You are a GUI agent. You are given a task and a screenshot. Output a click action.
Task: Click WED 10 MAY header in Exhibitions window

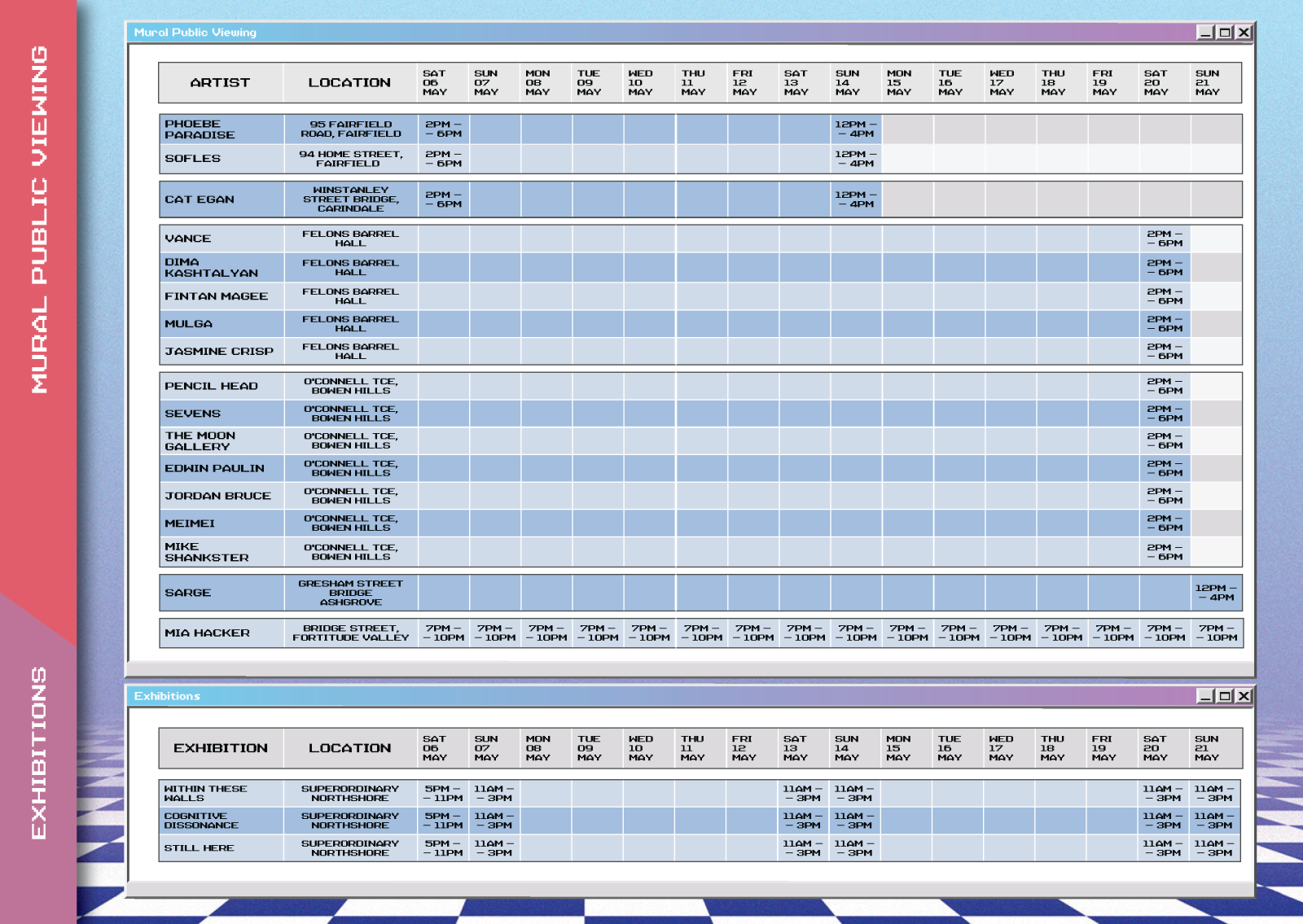(x=641, y=748)
